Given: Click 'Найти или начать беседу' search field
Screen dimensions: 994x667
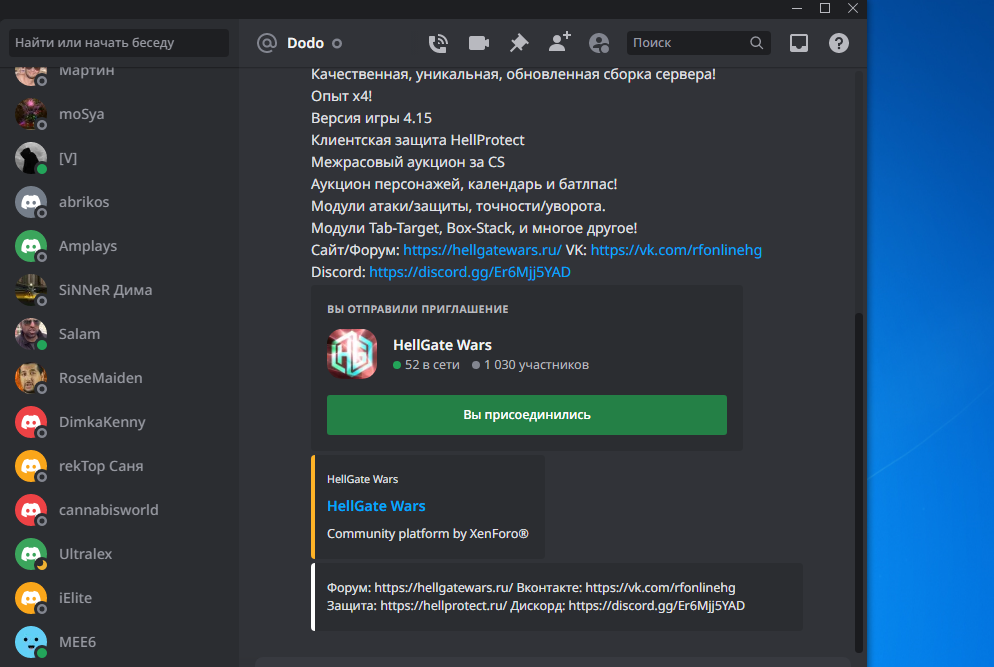Looking at the screenshot, I should [x=119, y=42].
